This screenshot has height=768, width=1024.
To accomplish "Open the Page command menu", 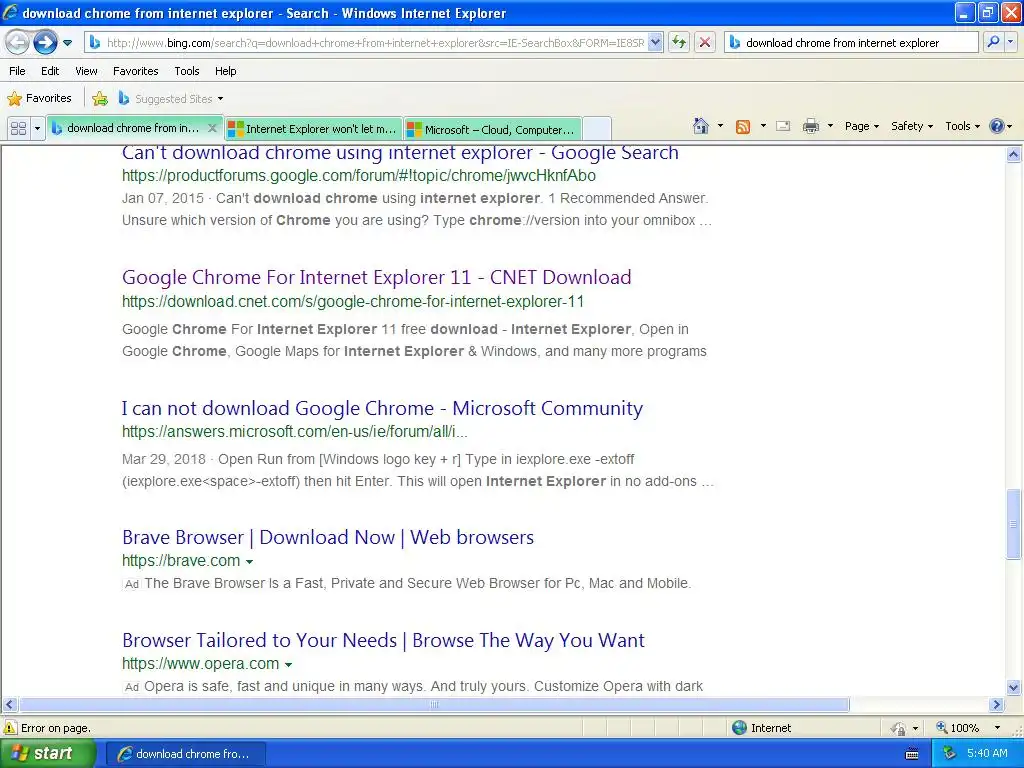I will pos(862,127).
